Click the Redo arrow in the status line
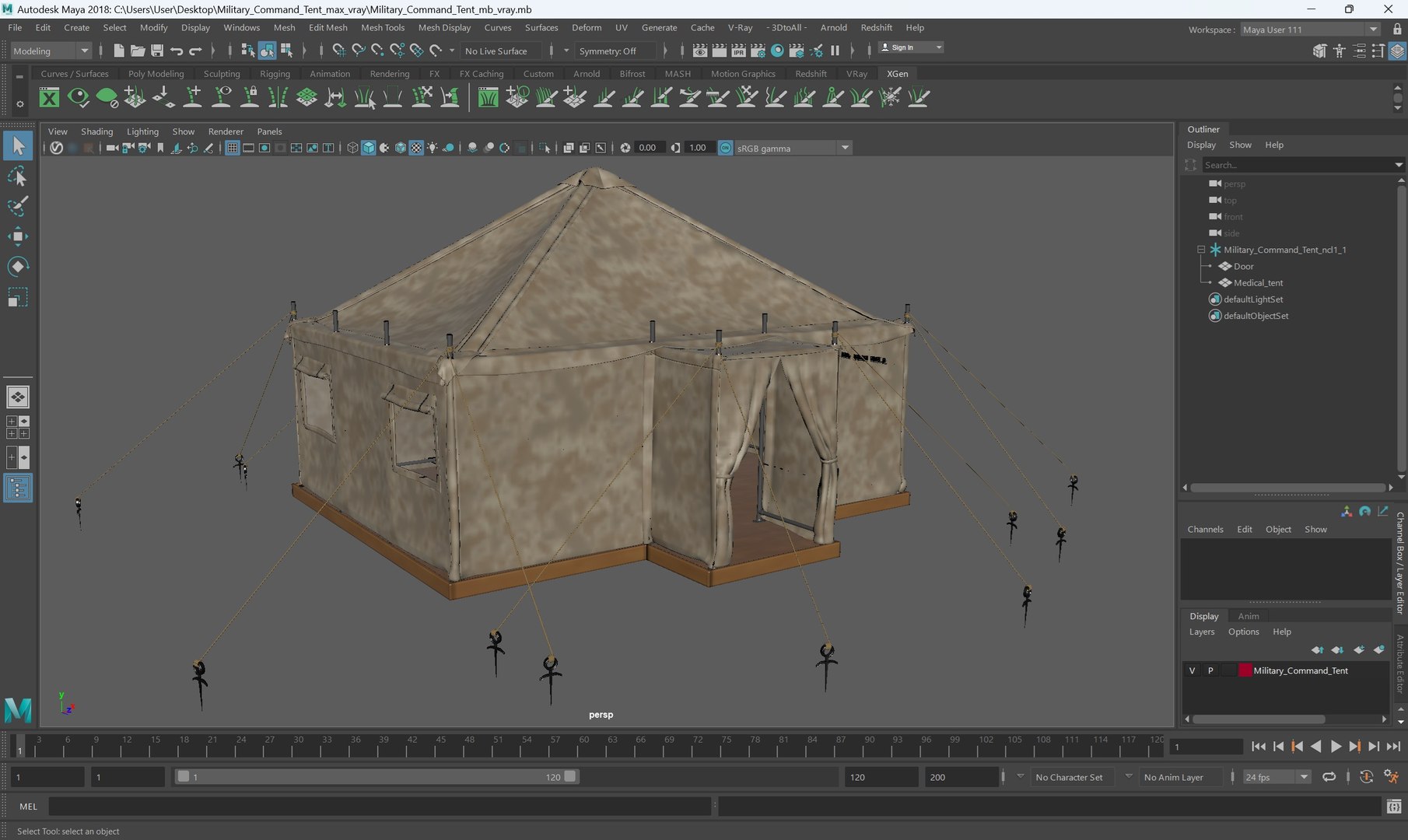The width and height of the screenshot is (1408, 840). click(x=195, y=51)
